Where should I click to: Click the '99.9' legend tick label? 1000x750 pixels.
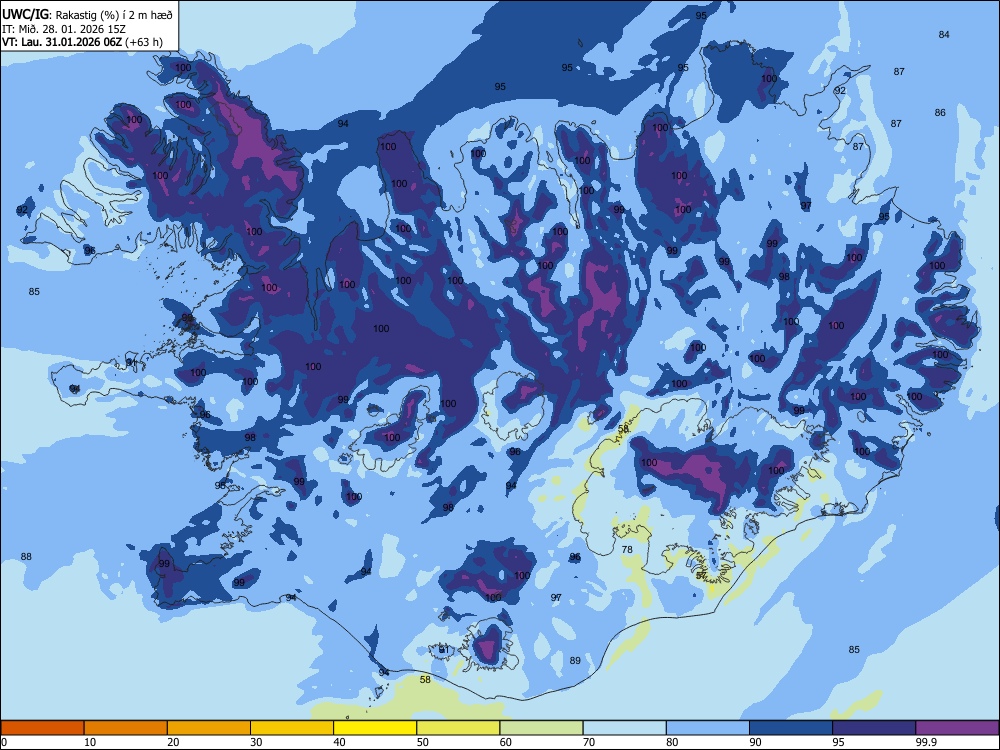[926, 742]
